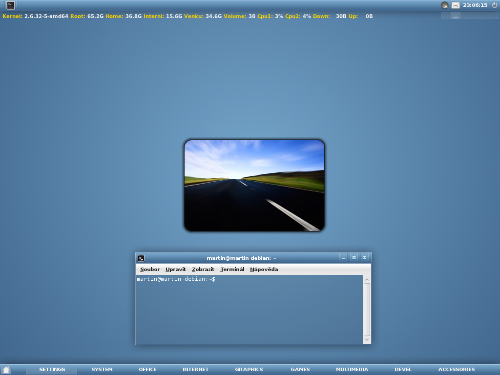This screenshot has height=375, width=500.
Task: Open the Nápověda menu in terminal
Action: click(x=264, y=269)
